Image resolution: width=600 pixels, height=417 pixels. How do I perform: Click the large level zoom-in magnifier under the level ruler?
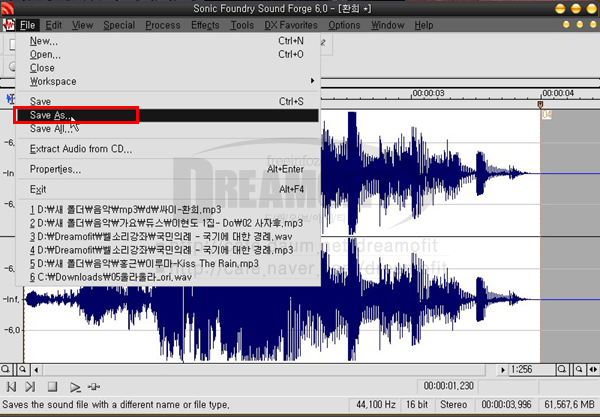5,370
